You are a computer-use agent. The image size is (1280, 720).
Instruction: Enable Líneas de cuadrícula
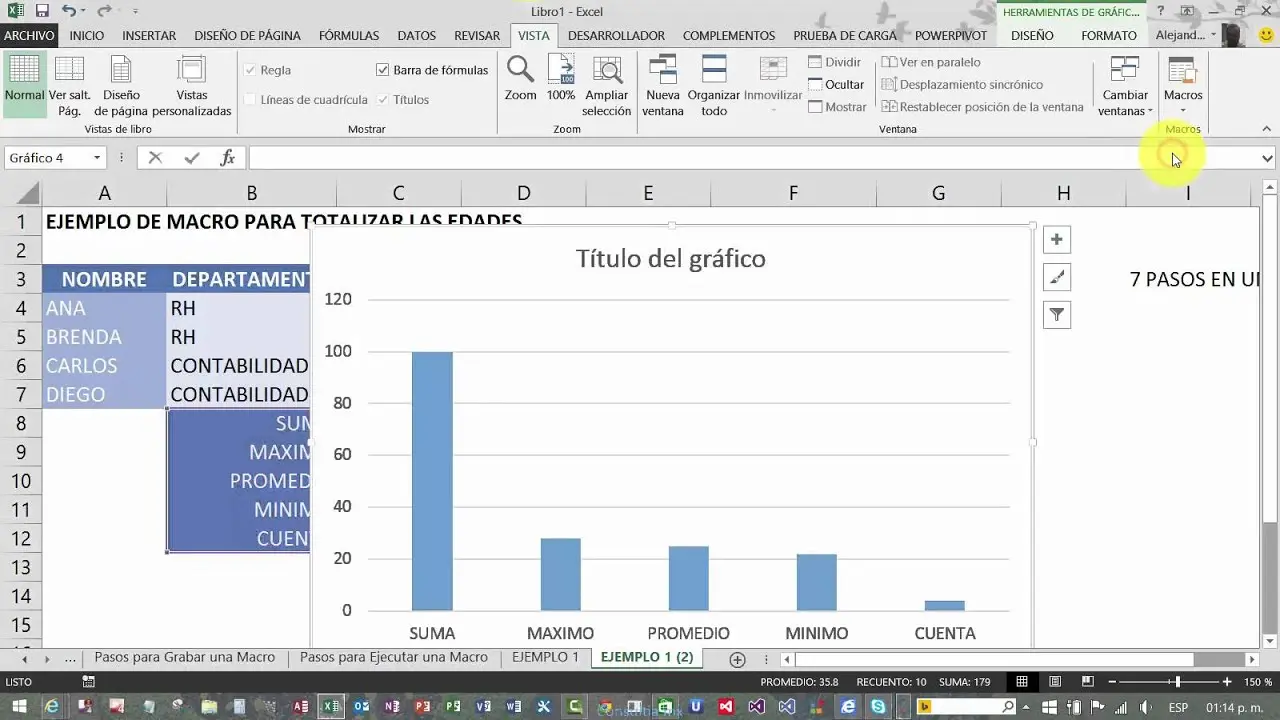point(250,99)
